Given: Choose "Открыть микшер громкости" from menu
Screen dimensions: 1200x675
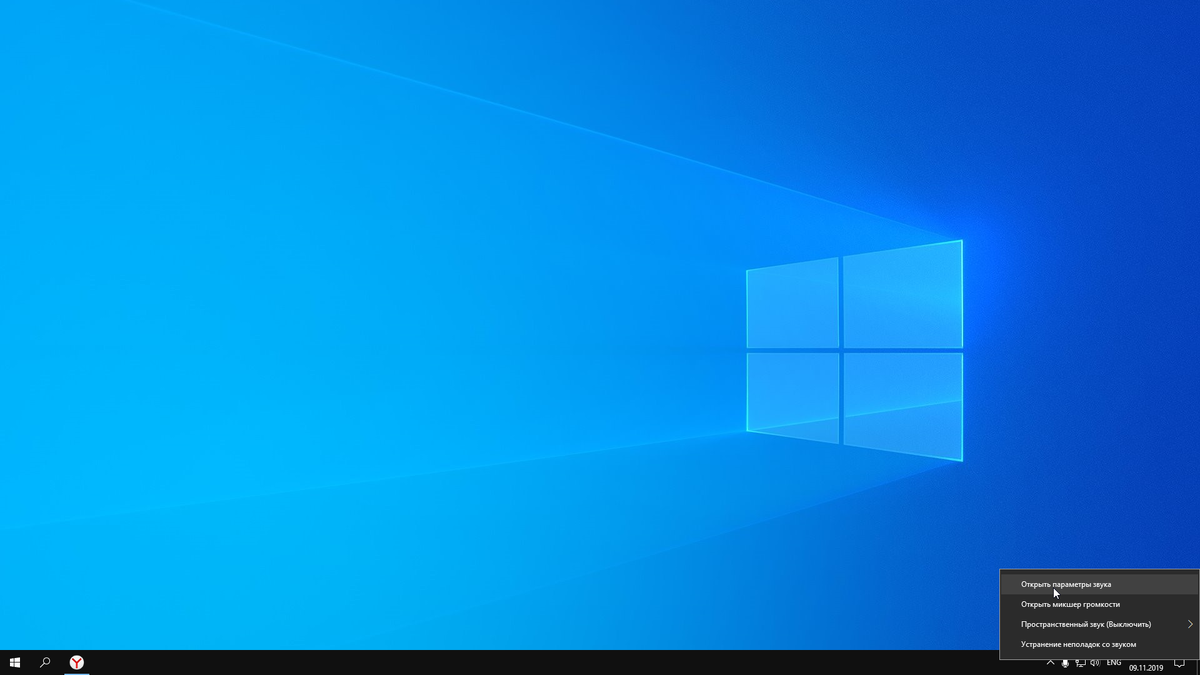Looking at the screenshot, I should (1098, 604).
